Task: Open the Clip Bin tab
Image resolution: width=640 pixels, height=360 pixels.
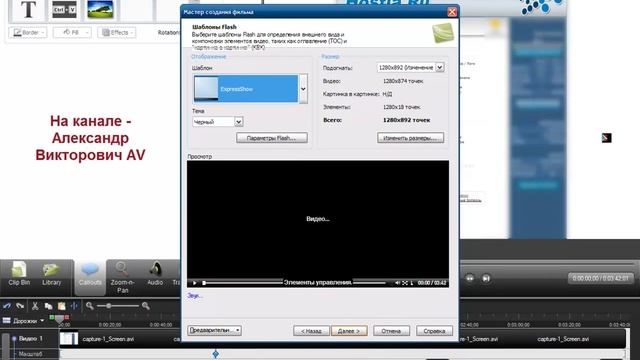Action: pyautogui.click(x=19, y=274)
